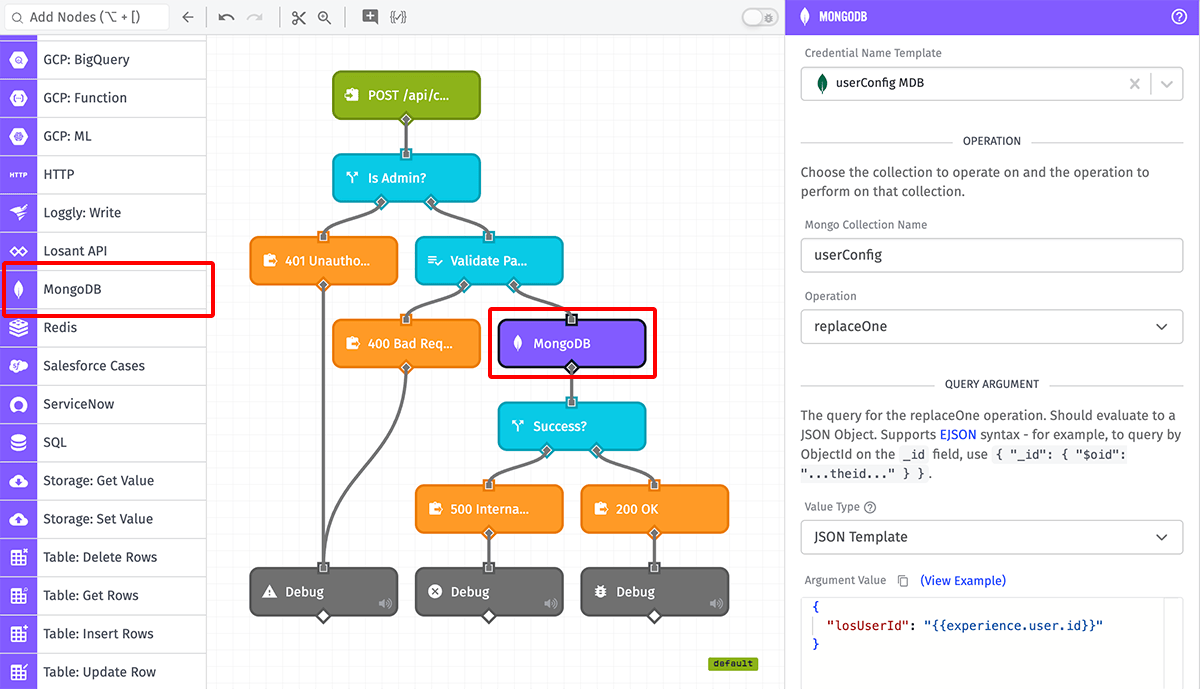This screenshot has width=1200, height=689.
Task: Click the Table: Insert Rows icon
Action: [18, 634]
